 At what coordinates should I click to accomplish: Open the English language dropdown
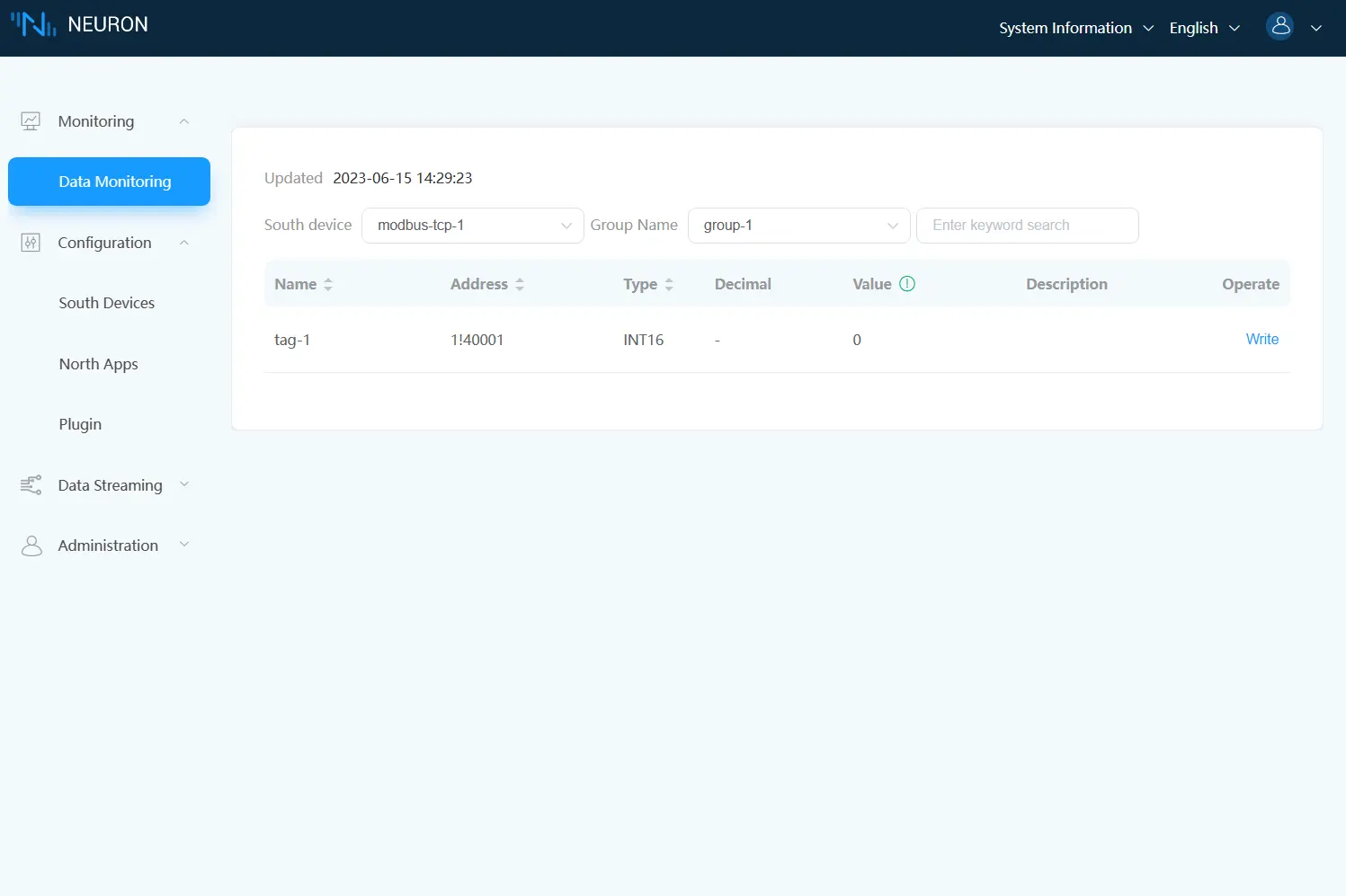1204,28
